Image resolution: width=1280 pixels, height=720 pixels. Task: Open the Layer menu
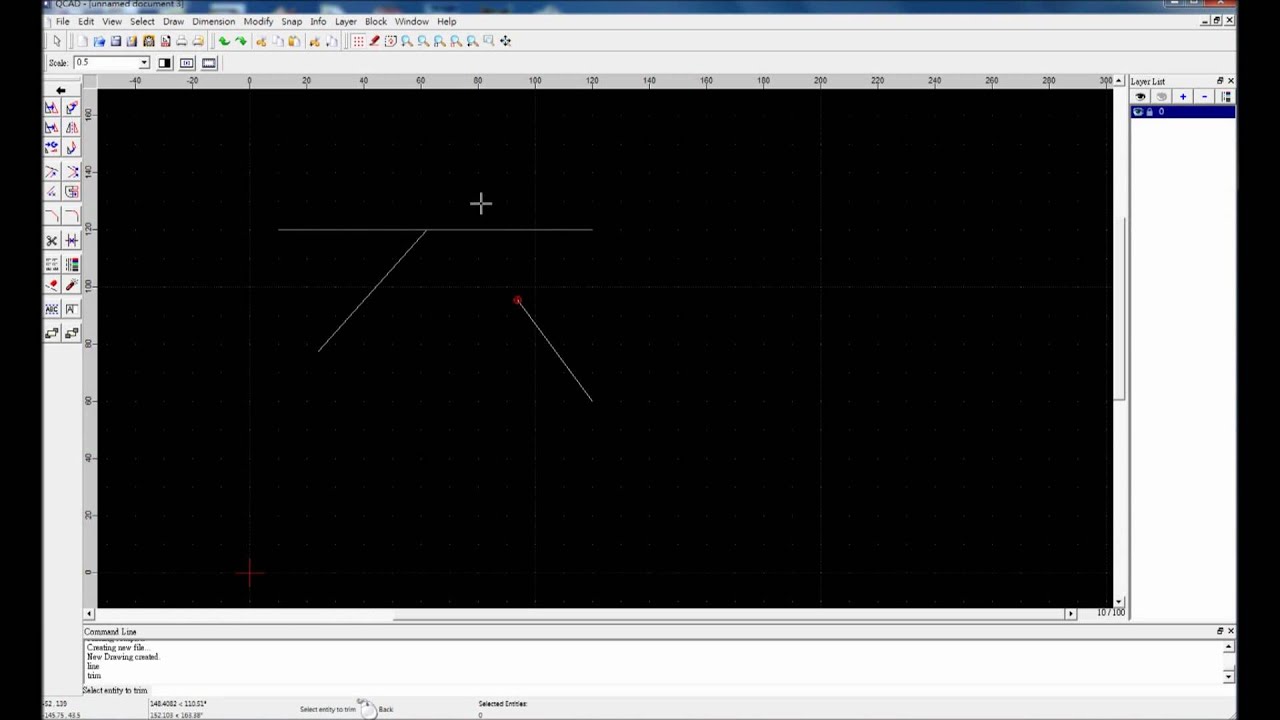tap(345, 21)
